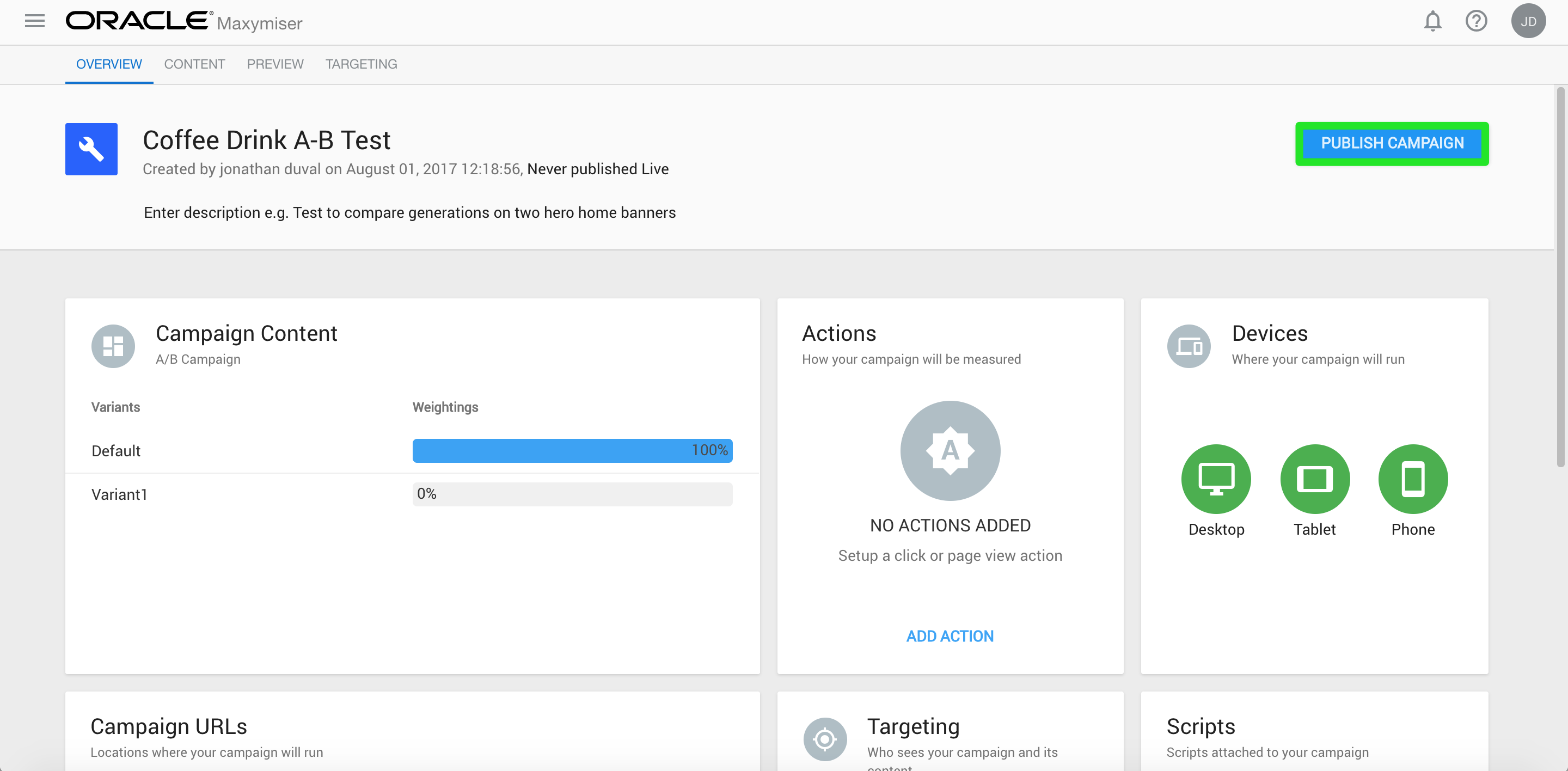This screenshot has height=771, width=1568.
Task: Click the Default variant 100% weighting bar
Action: coord(572,451)
